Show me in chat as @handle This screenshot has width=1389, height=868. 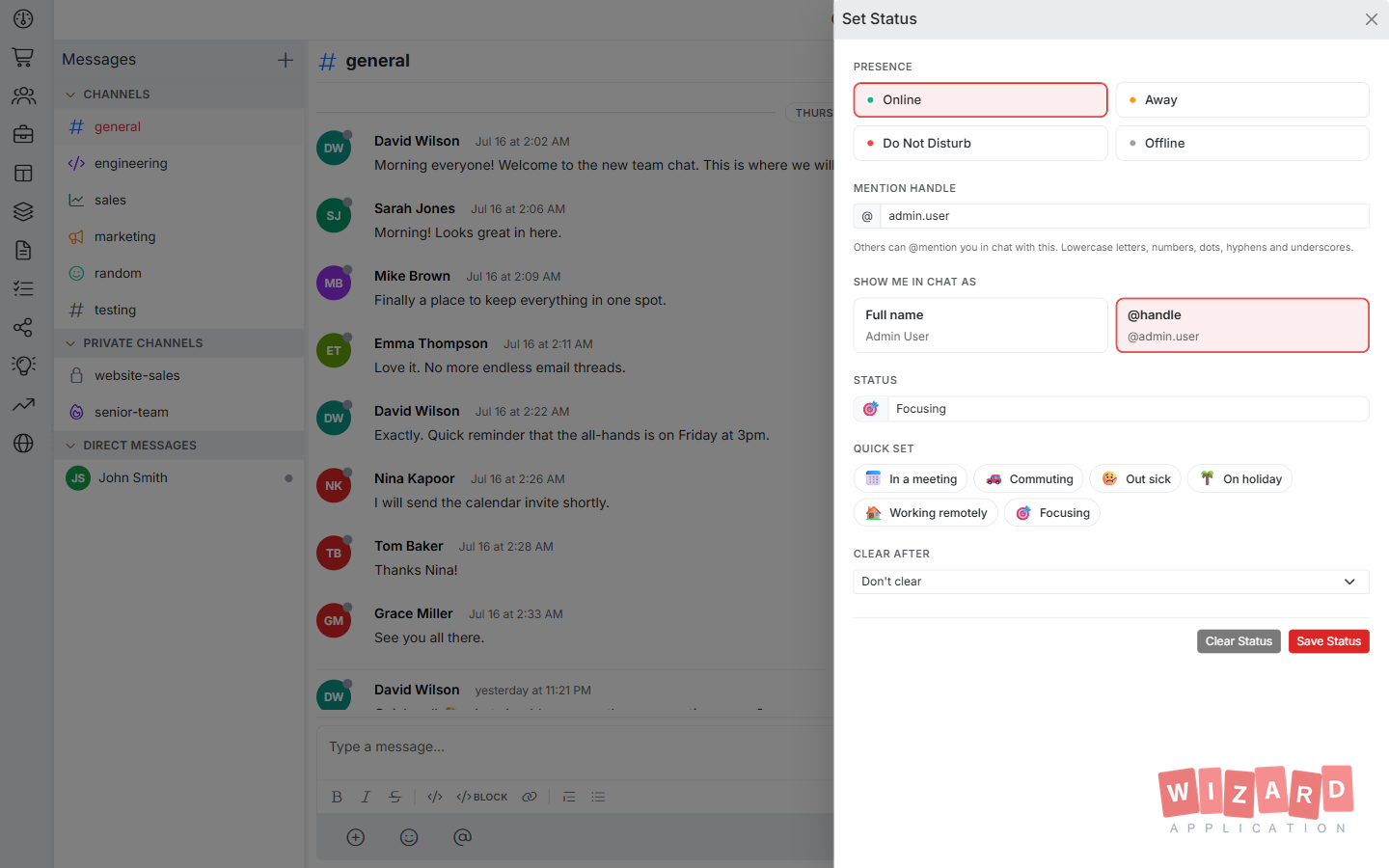click(1242, 325)
